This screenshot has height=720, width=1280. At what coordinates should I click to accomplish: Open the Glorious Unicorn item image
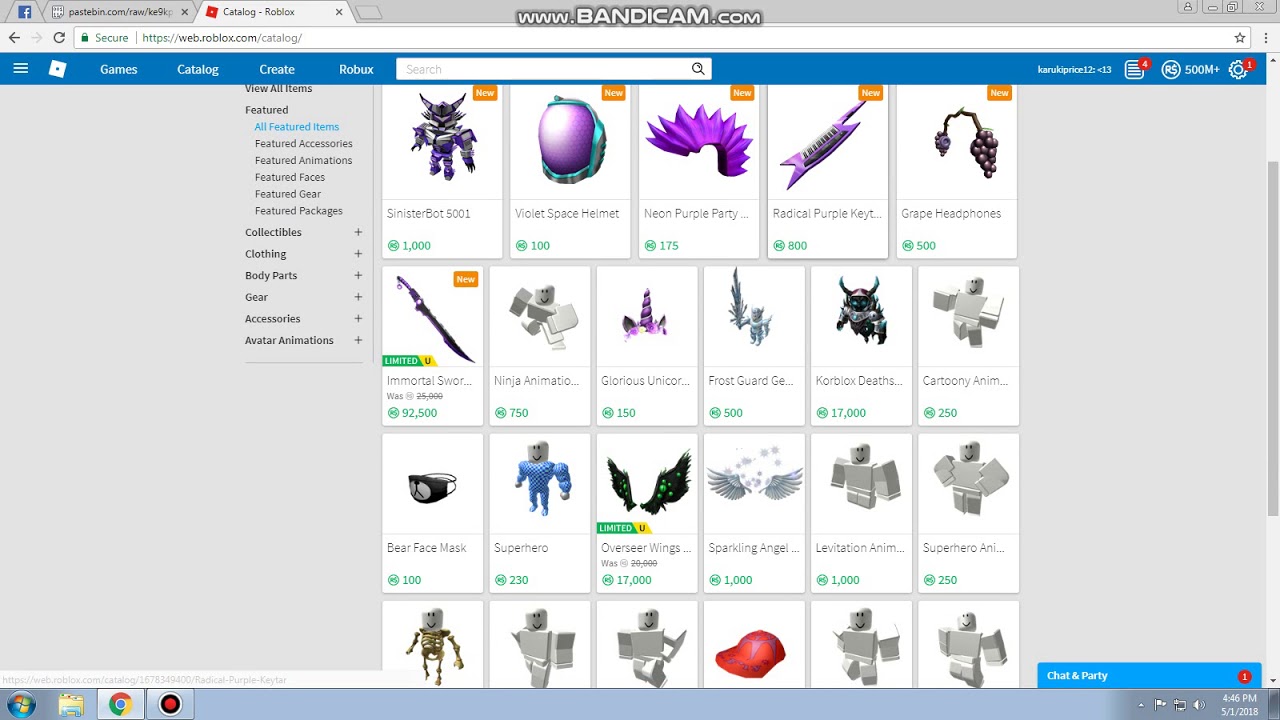point(647,316)
